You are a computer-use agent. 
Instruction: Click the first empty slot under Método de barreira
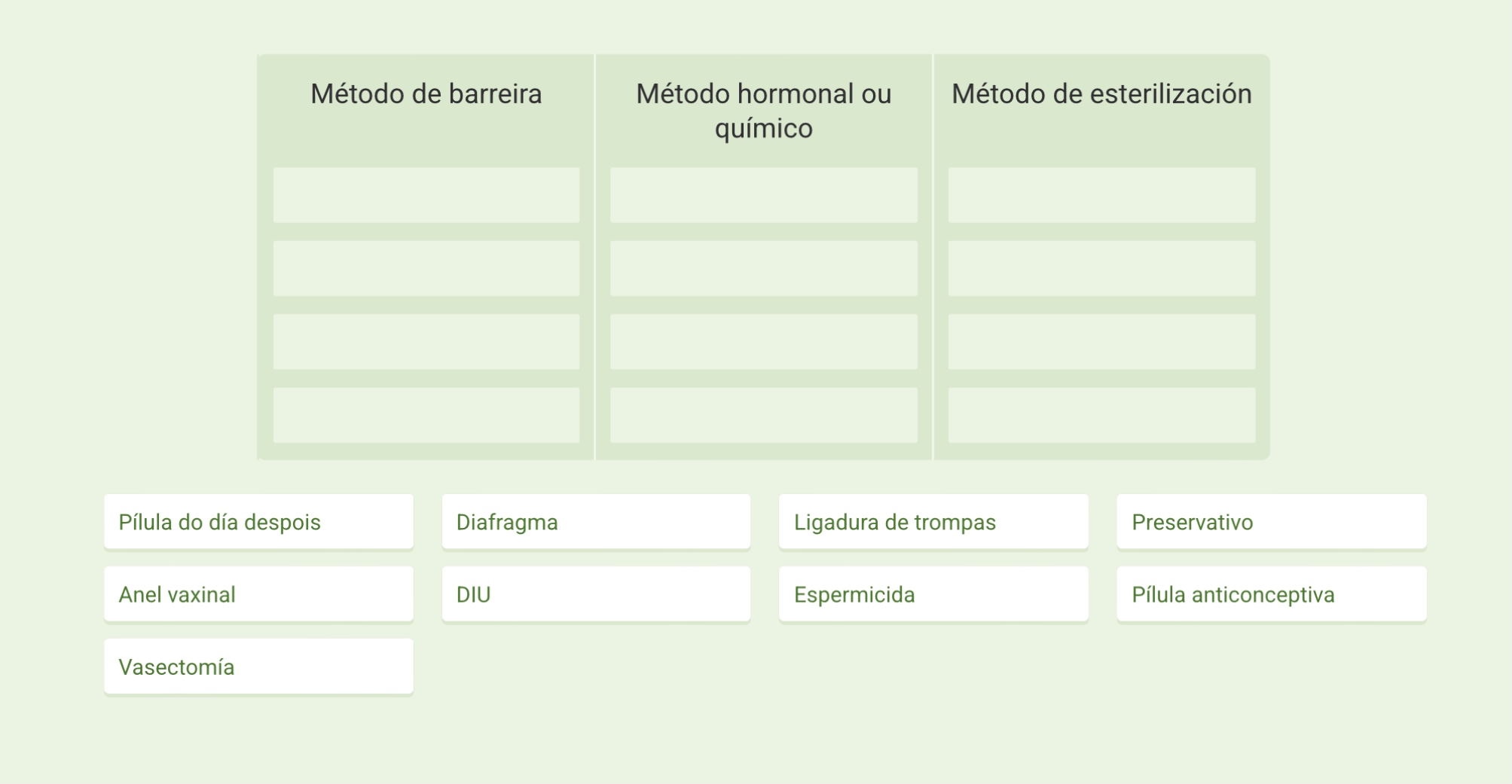click(426, 195)
